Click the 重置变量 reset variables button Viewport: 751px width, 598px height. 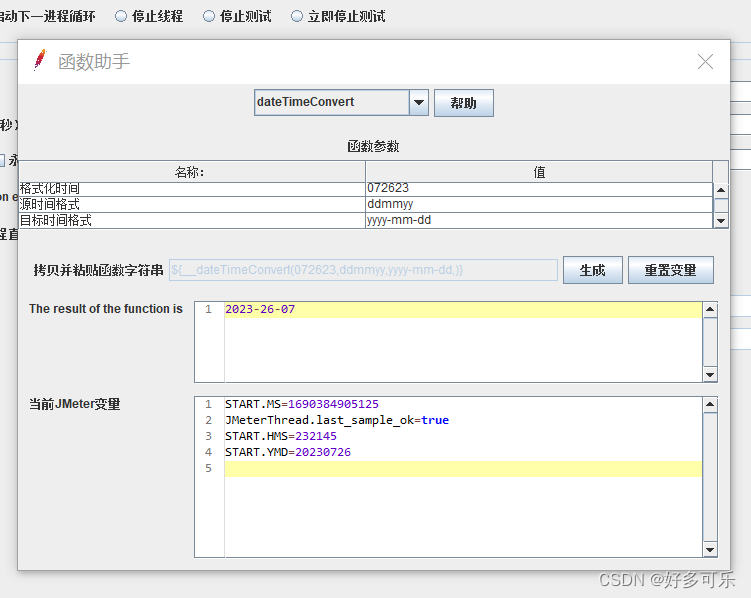pos(671,270)
